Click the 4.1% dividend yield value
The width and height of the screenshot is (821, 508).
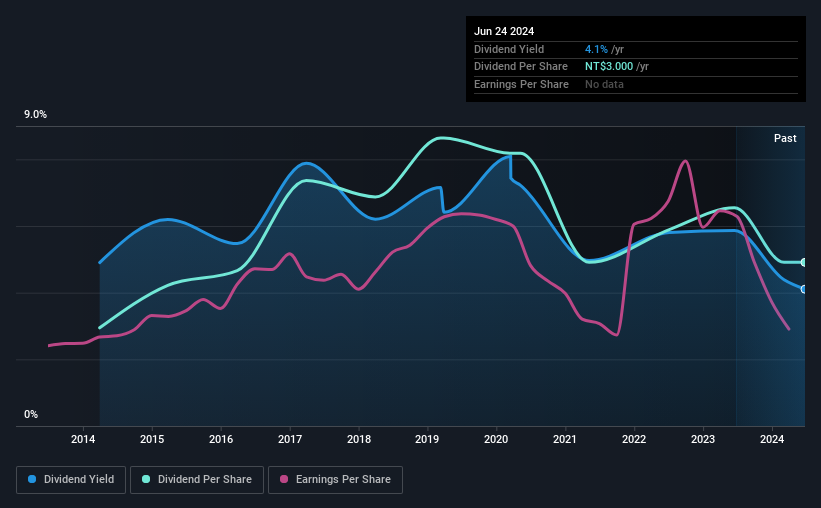(x=596, y=49)
